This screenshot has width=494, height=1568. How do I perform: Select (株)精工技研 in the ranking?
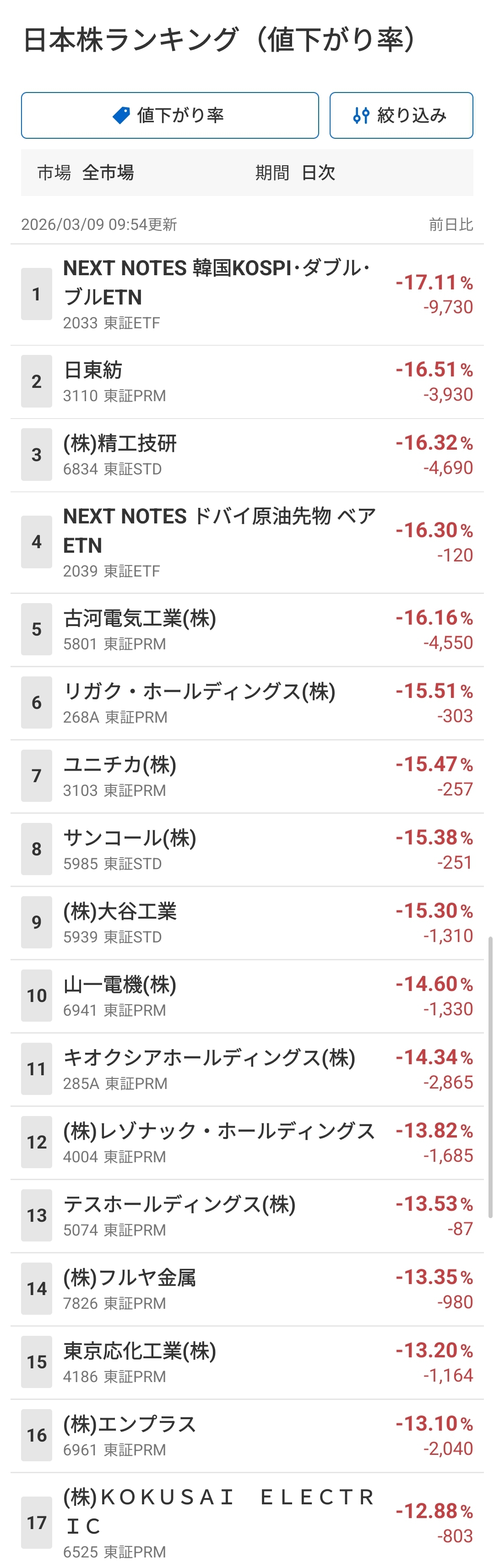(120, 443)
